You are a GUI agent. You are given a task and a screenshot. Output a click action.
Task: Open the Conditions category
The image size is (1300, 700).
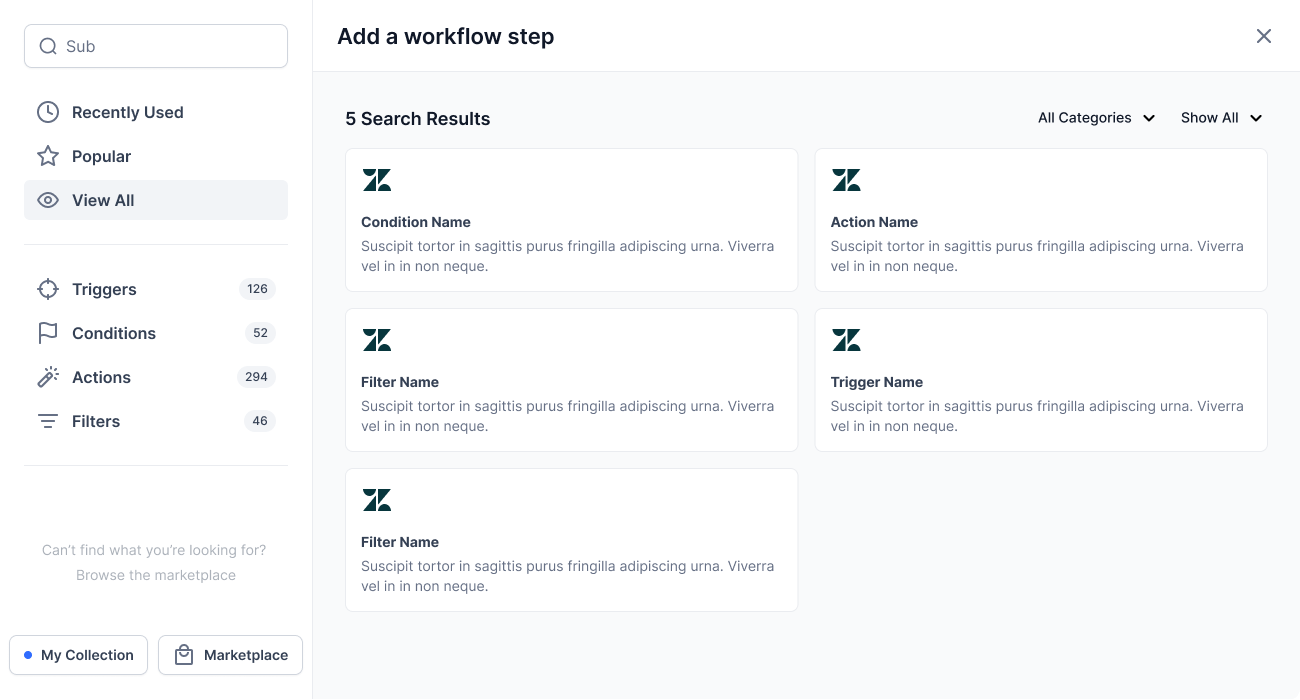pyautogui.click(x=156, y=333)
